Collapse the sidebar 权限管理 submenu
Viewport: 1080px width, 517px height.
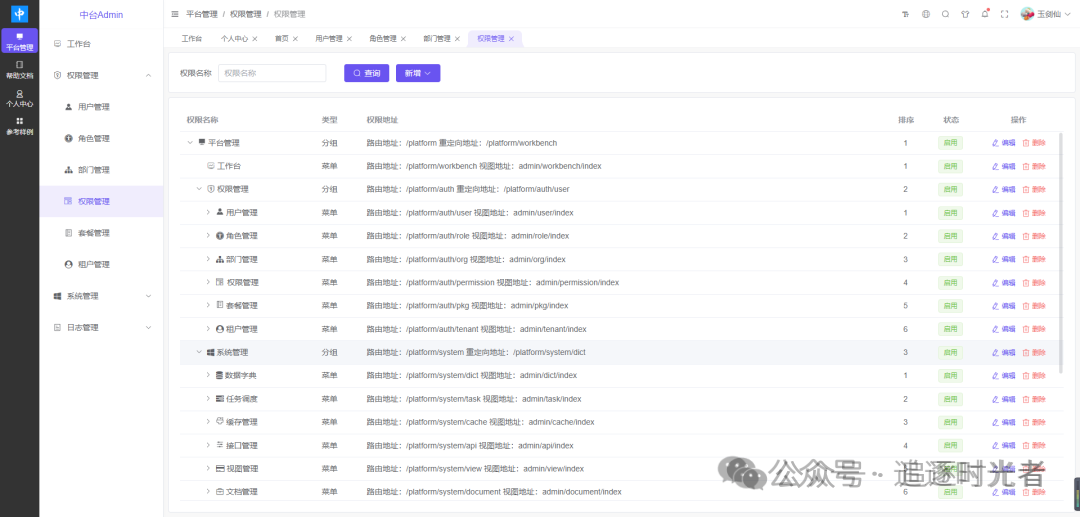(148, 76)
